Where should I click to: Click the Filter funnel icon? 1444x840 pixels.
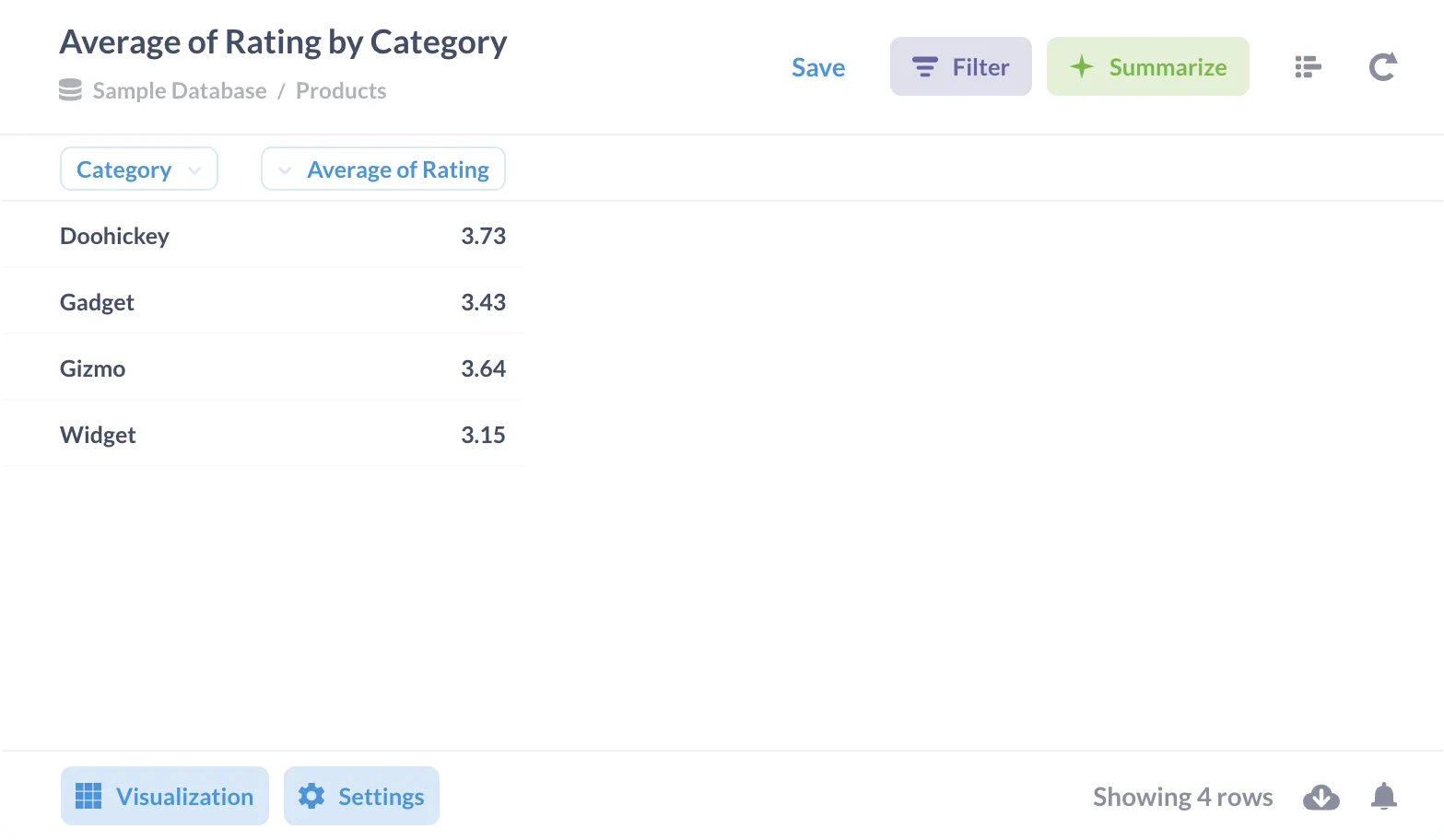pyautogui.click(x=924, y=67)
